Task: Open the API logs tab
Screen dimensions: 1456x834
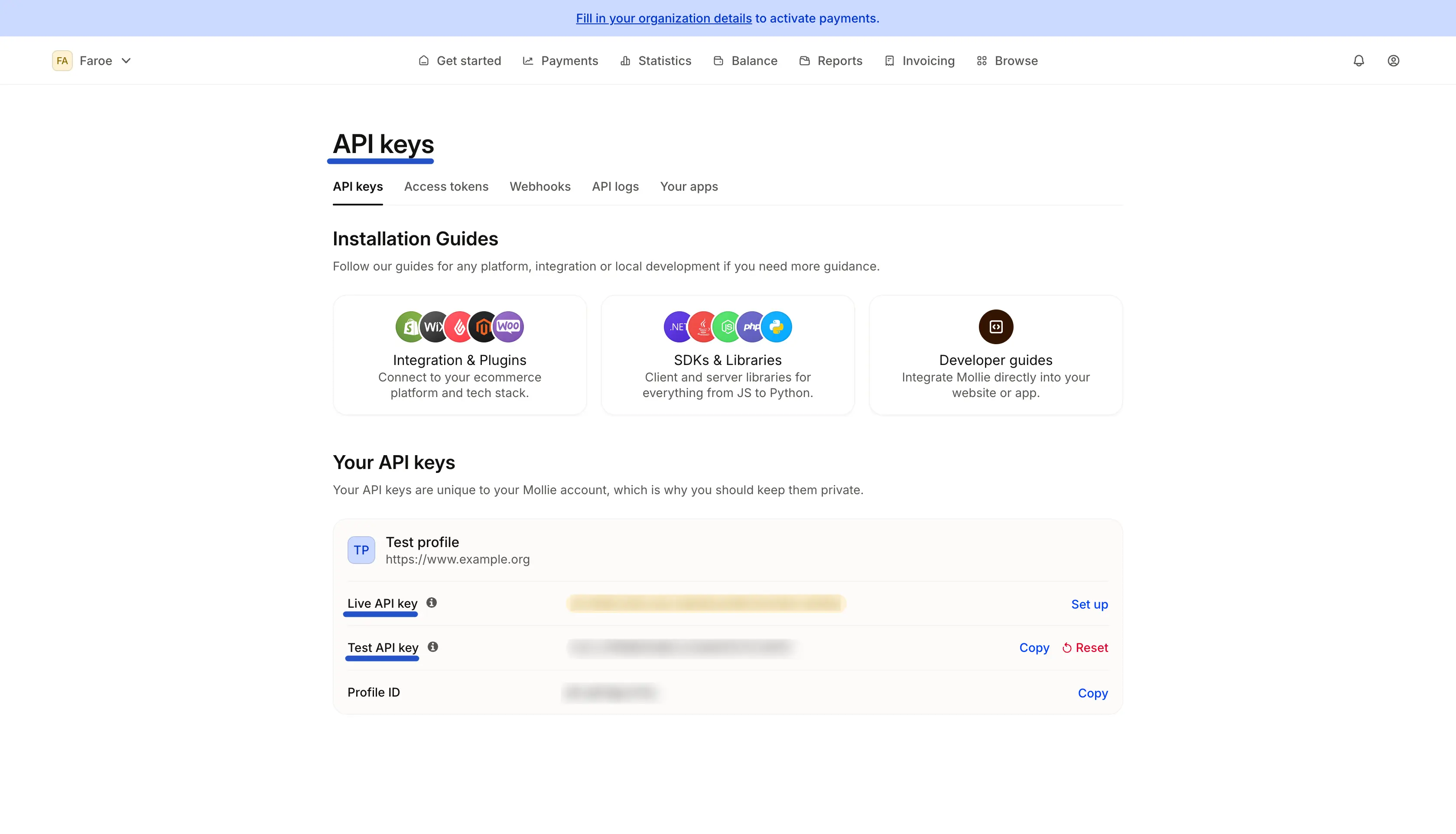Action: pos(615,186)
